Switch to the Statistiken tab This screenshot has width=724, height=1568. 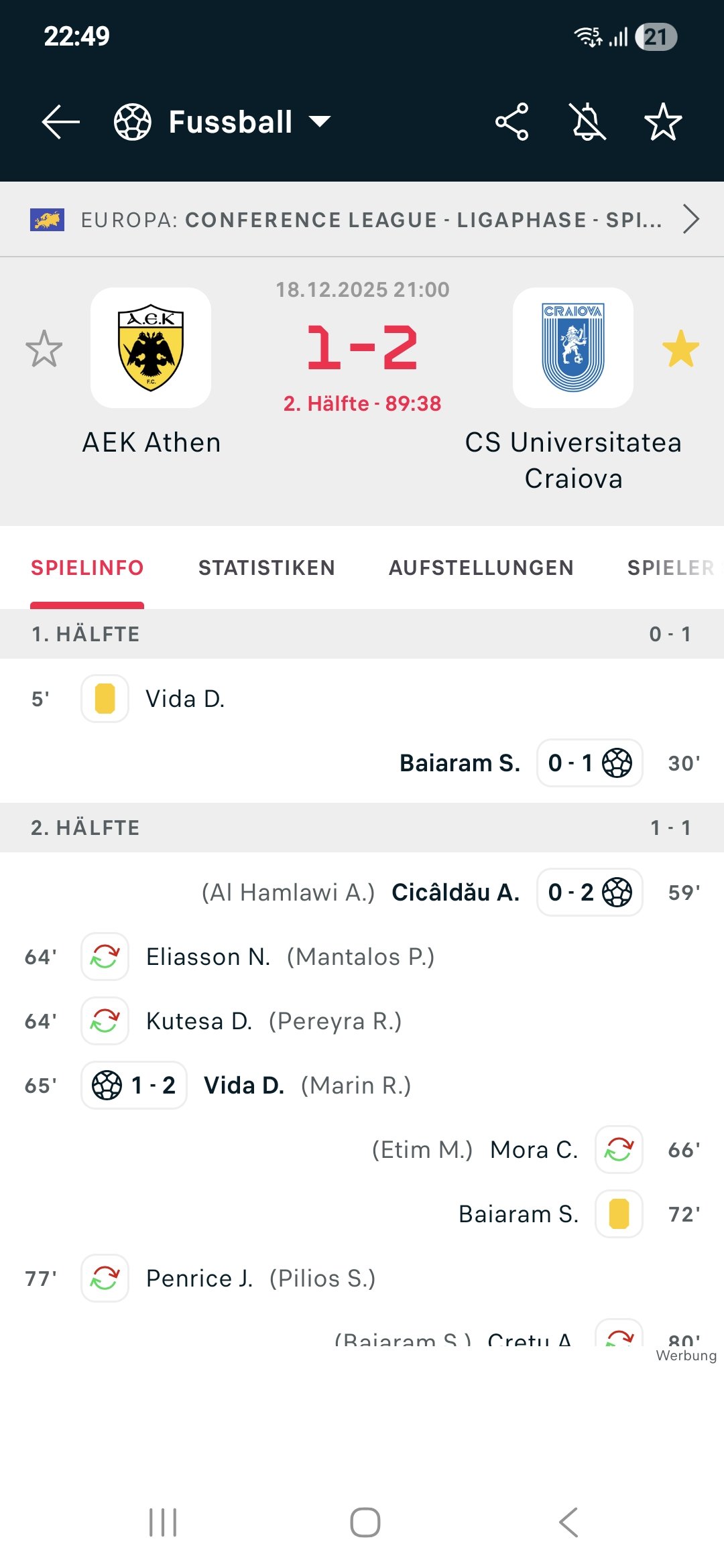coord(266,568)
